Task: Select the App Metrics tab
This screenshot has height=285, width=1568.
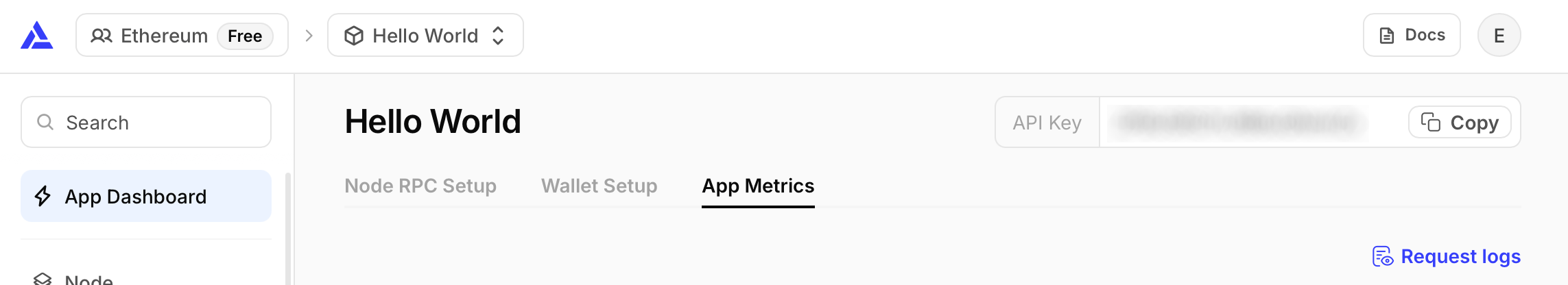Action: tap(758, 186)
